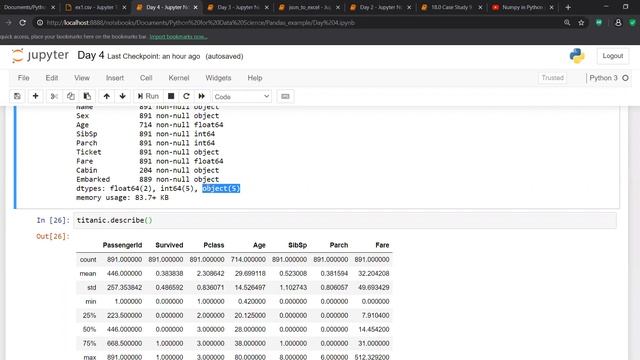
Task: Click the Out[26] output prompt
Action: click(x=53, y=236)
